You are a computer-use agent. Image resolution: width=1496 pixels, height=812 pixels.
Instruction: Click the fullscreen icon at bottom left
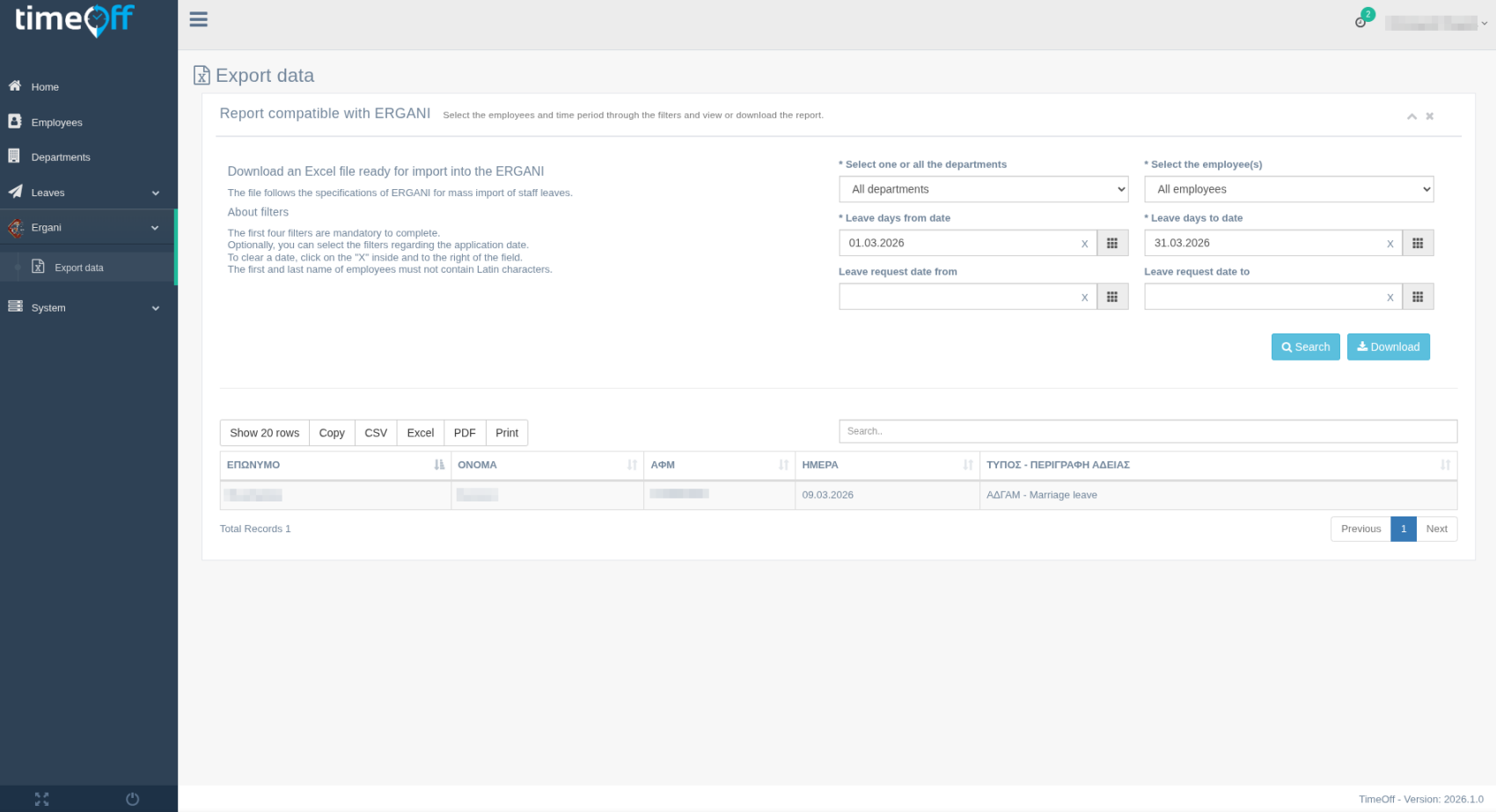41,799
